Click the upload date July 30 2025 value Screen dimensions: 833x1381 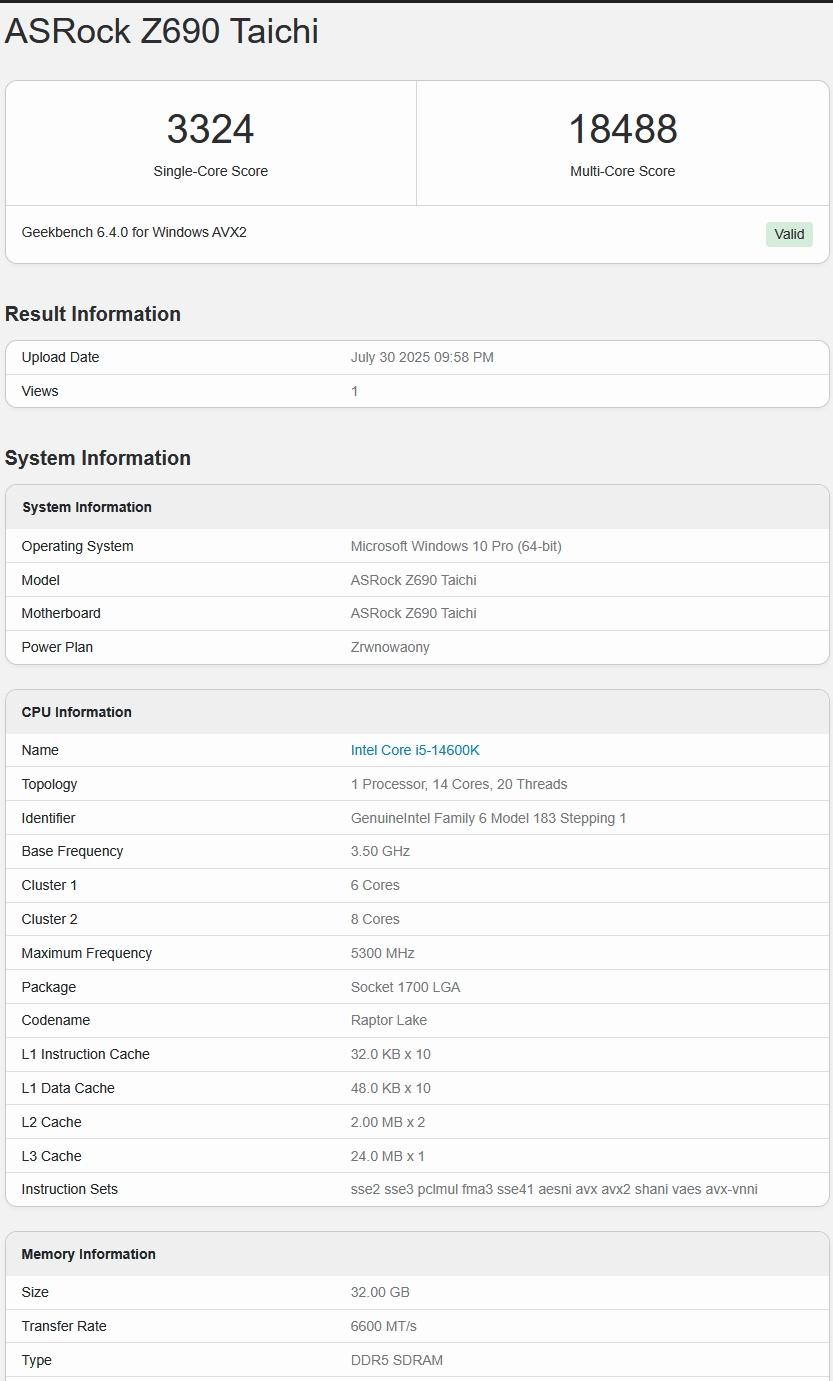422,357
